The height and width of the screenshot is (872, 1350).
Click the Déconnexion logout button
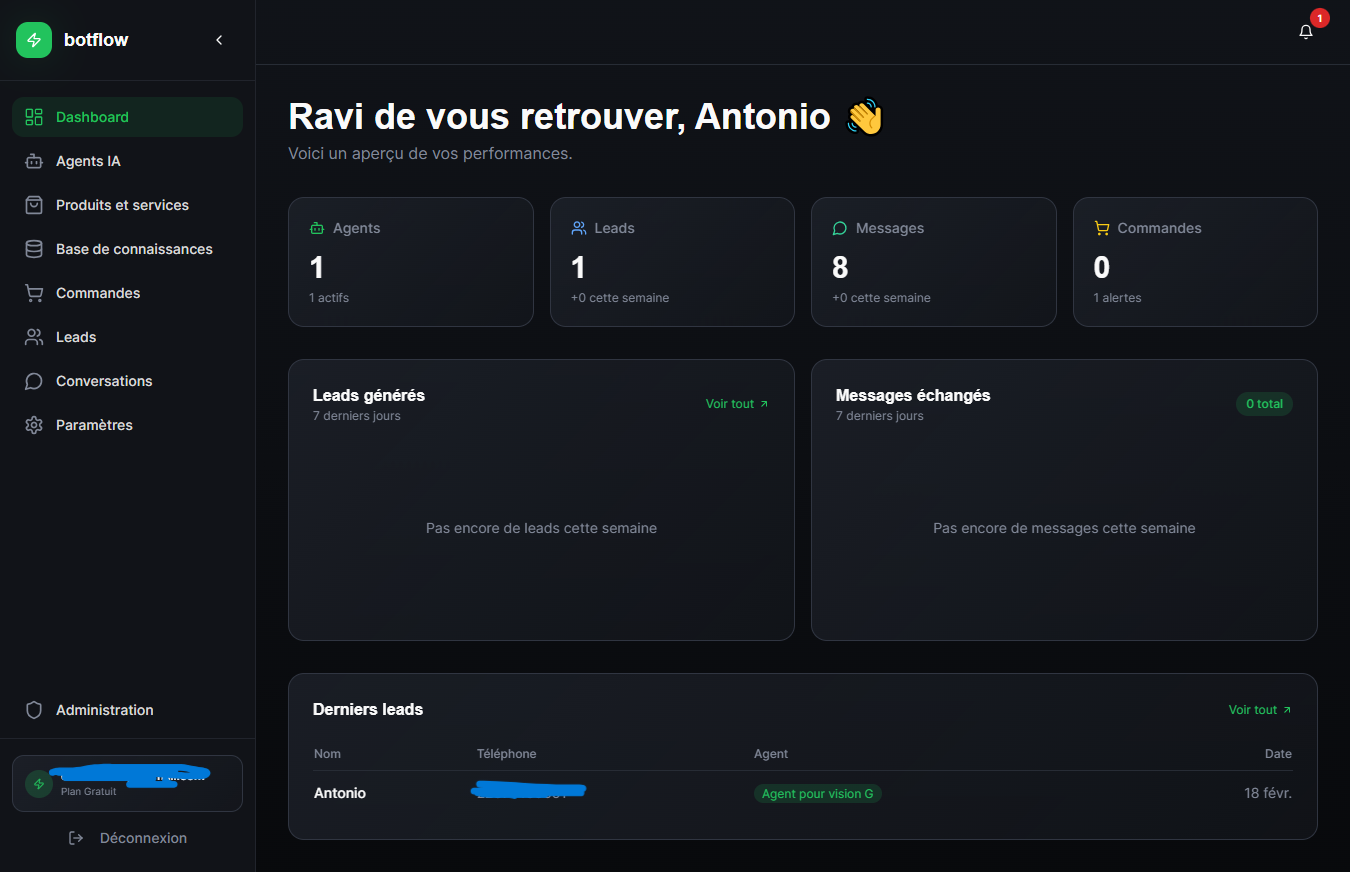[x=128, y=838]
